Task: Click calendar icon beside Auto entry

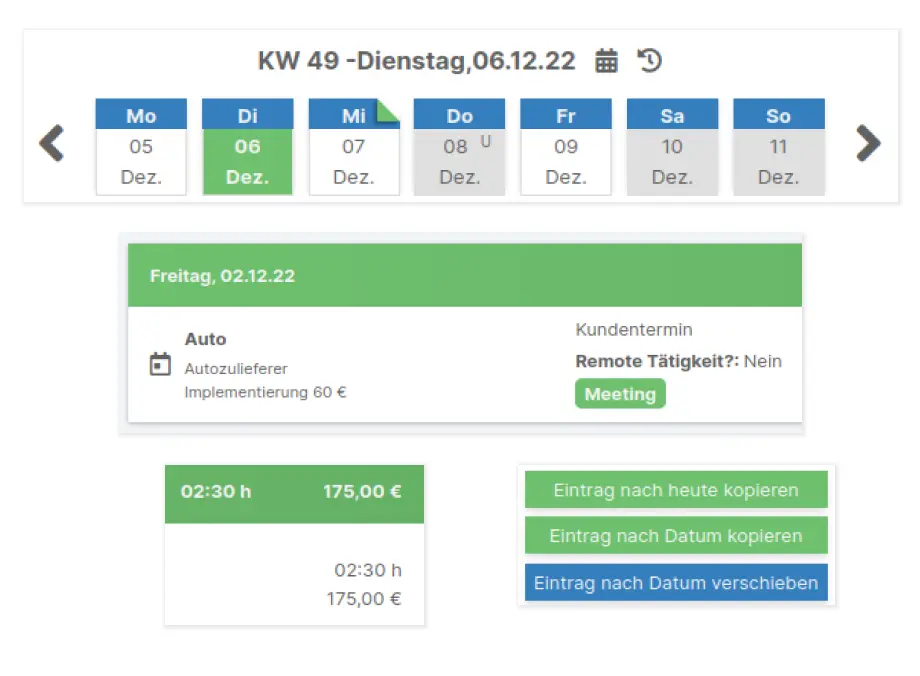Action: point(160,364)
